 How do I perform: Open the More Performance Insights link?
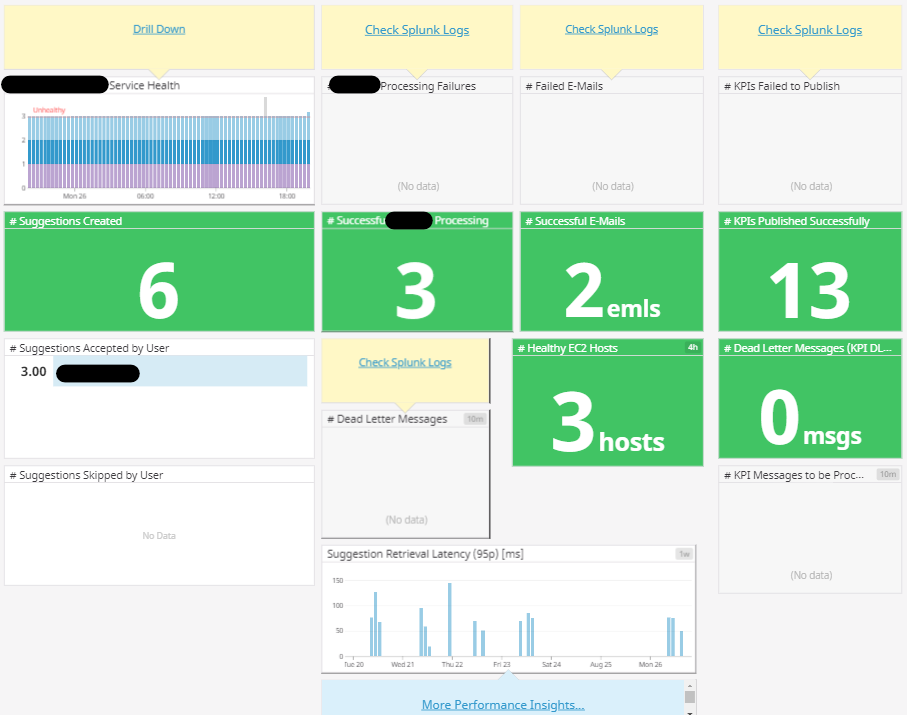coord(502,704)
